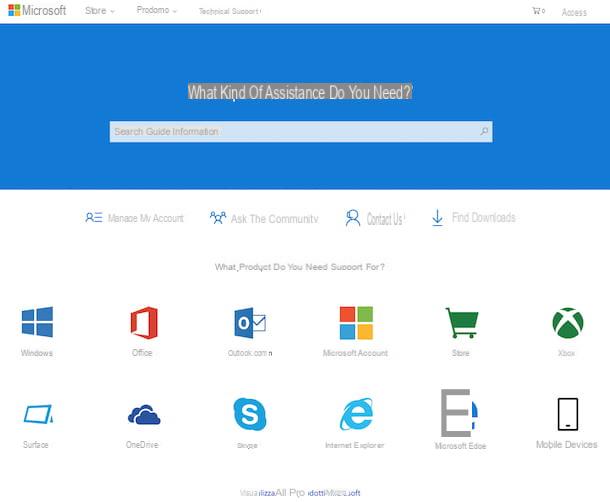Select the Windows product icon
Viewport: 610px width, 502px height.
37,322
